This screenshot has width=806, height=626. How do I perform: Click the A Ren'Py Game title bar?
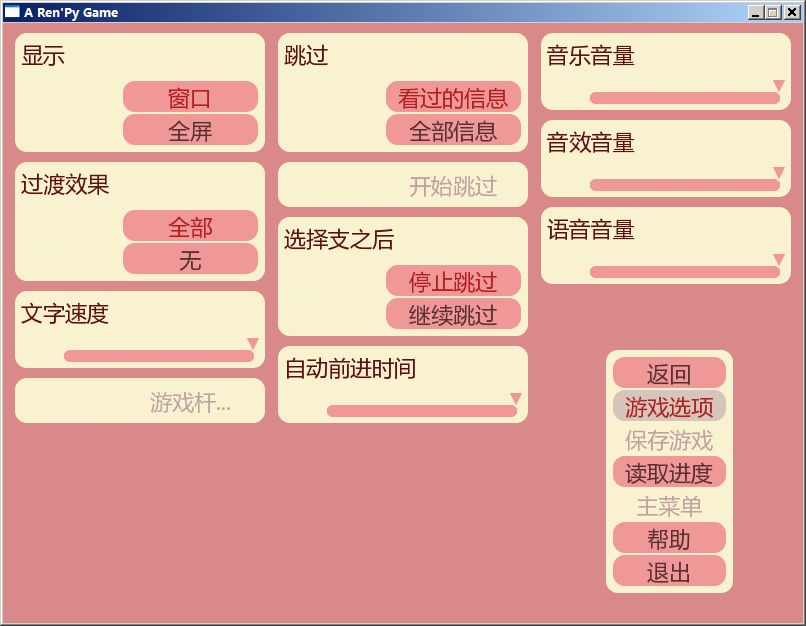click(402, 12)
